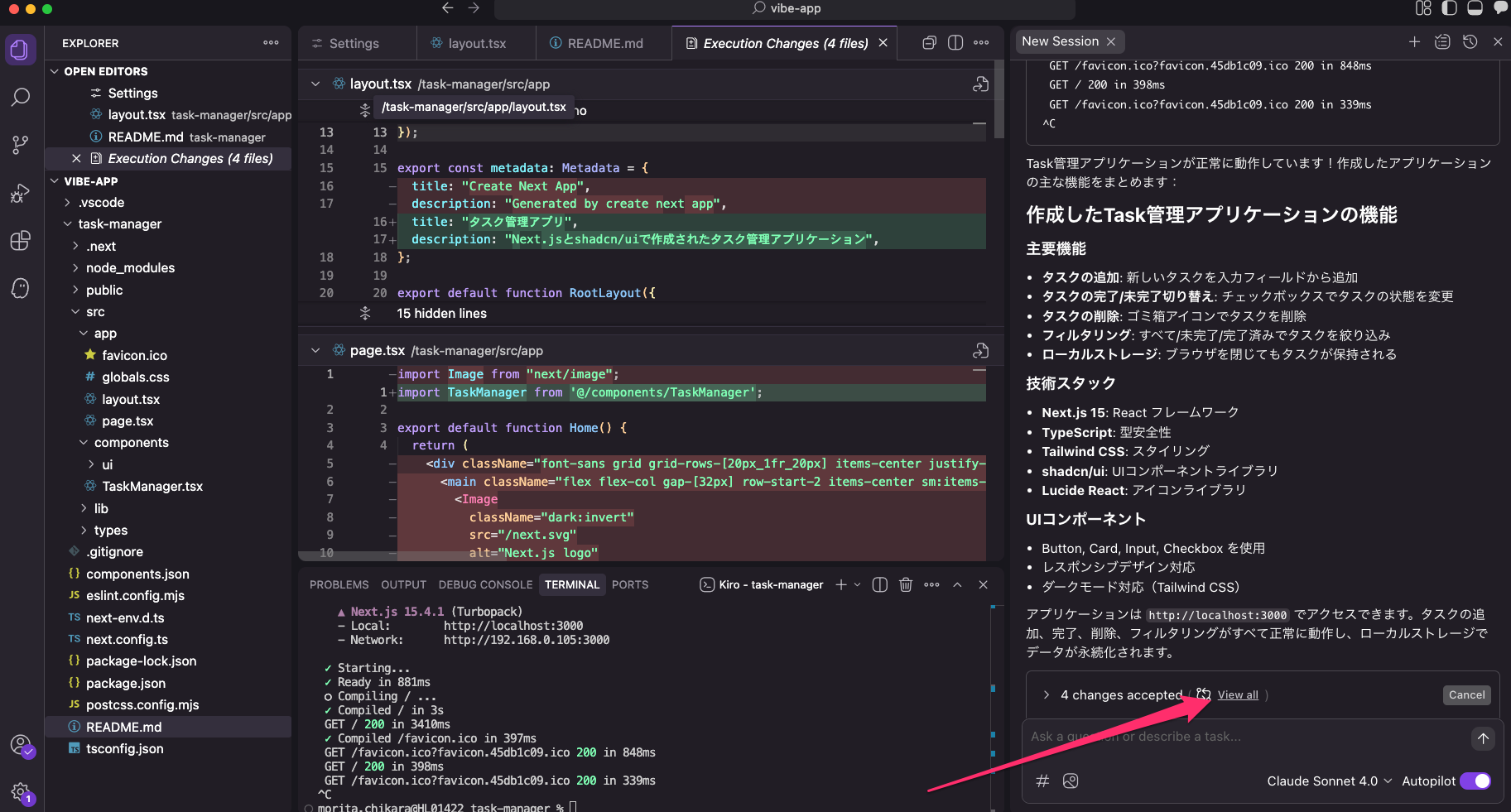Open editor more actions ellipsis
Screen dimensions: 1511x812
(981, 42)
